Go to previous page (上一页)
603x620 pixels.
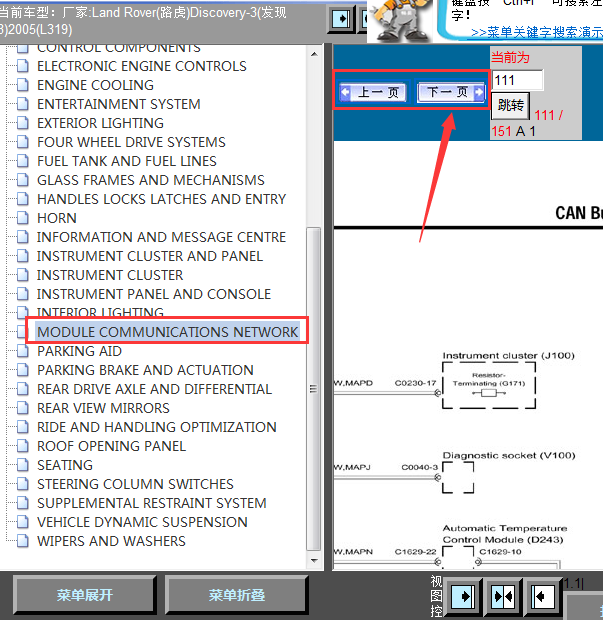[x=373, y=92]
